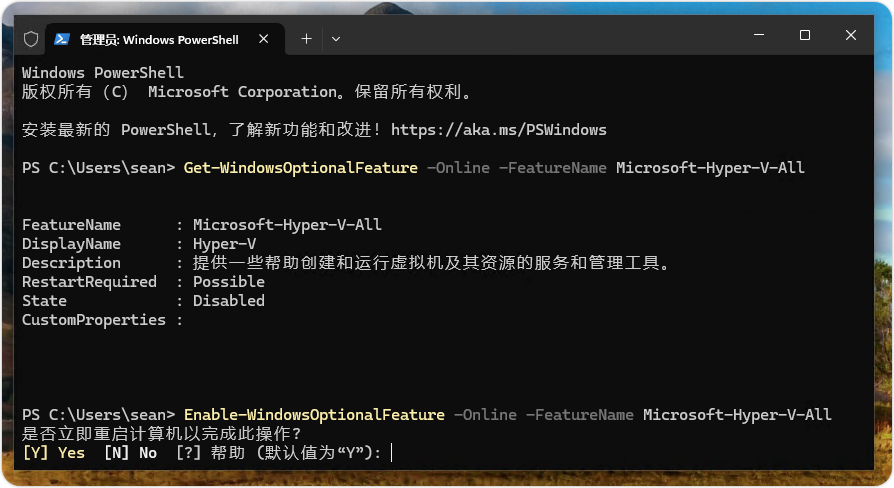
Task: Open the https://aka.ms/PSWindows link
Action: 498,130
